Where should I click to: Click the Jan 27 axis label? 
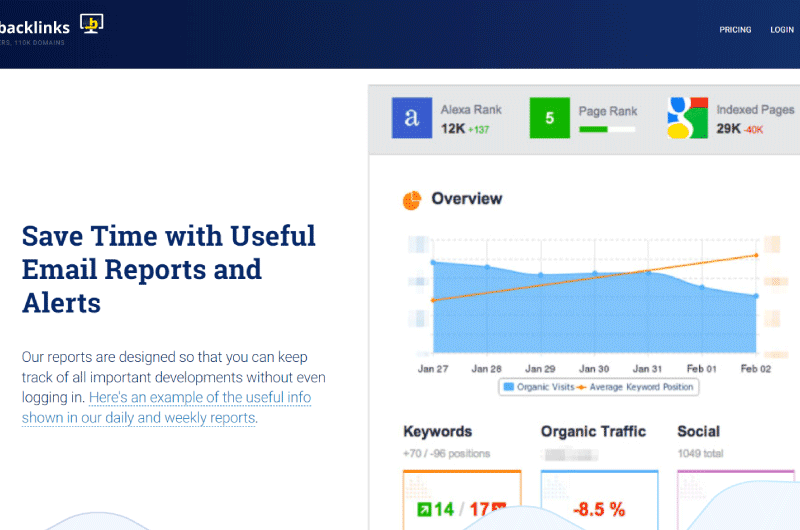tap(433, 369)
